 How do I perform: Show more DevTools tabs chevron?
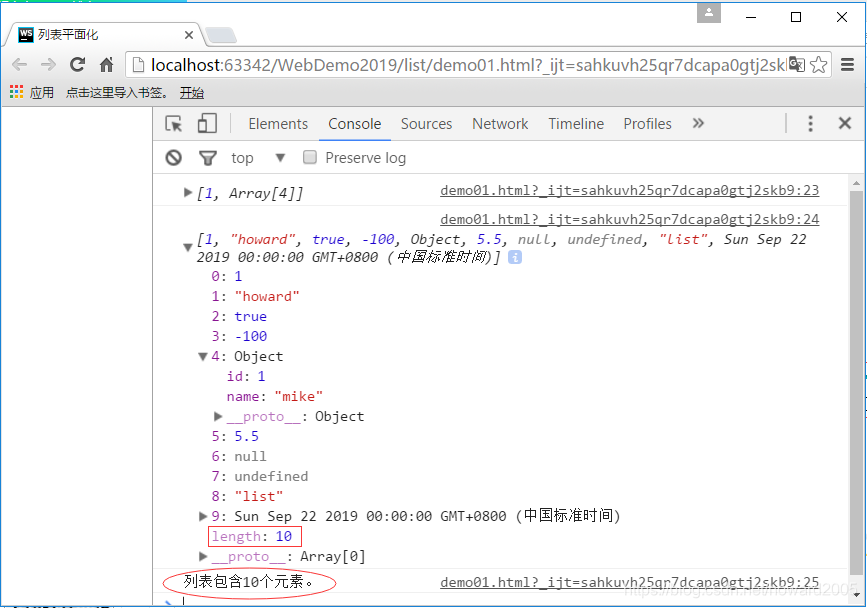[x=698, y=123]
